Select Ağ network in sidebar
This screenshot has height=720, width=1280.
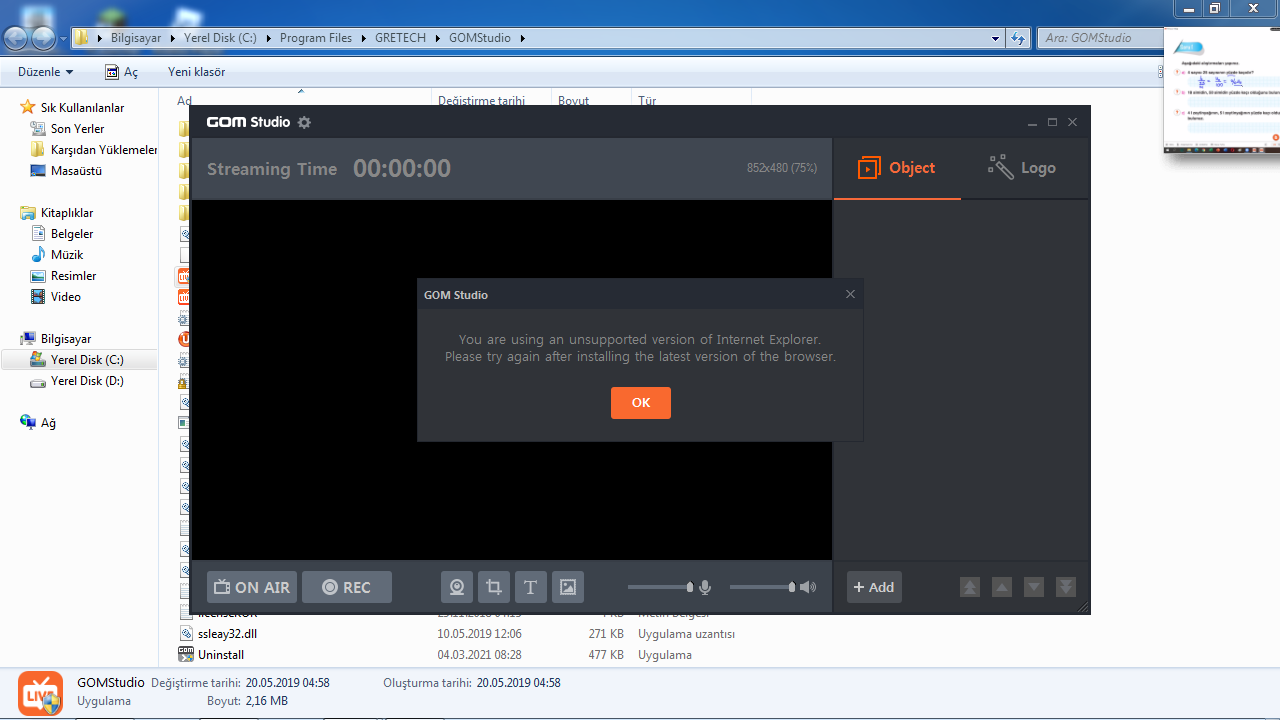48,423
